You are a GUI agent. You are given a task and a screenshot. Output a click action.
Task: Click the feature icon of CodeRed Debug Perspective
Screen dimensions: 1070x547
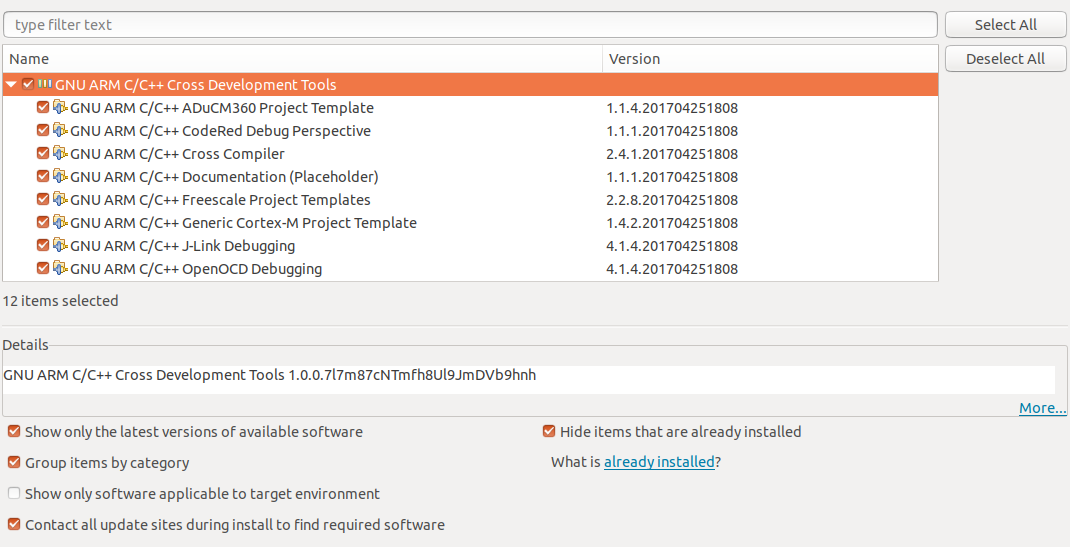60,130
